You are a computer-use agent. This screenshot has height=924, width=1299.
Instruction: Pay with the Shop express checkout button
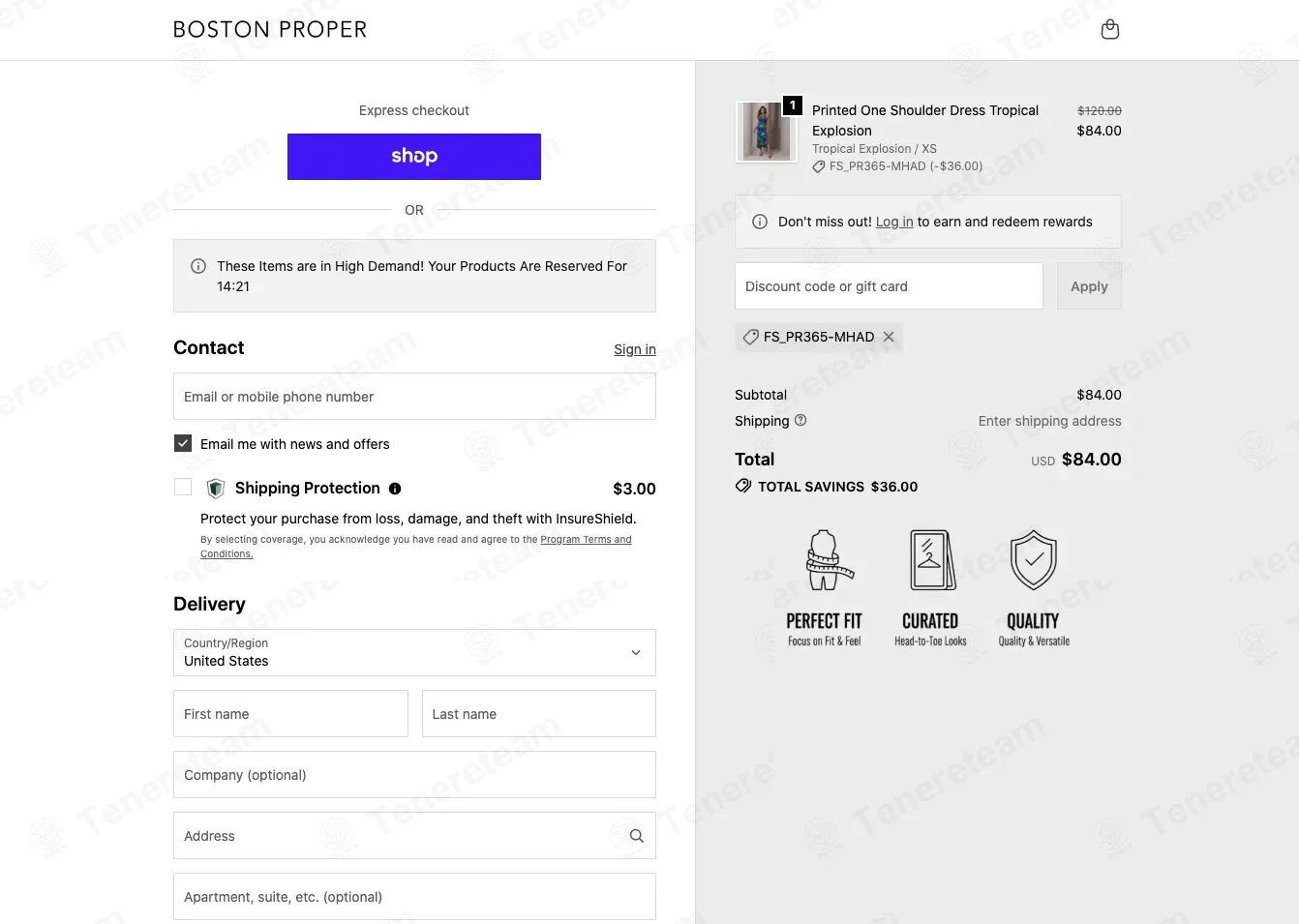pos(414,157)
